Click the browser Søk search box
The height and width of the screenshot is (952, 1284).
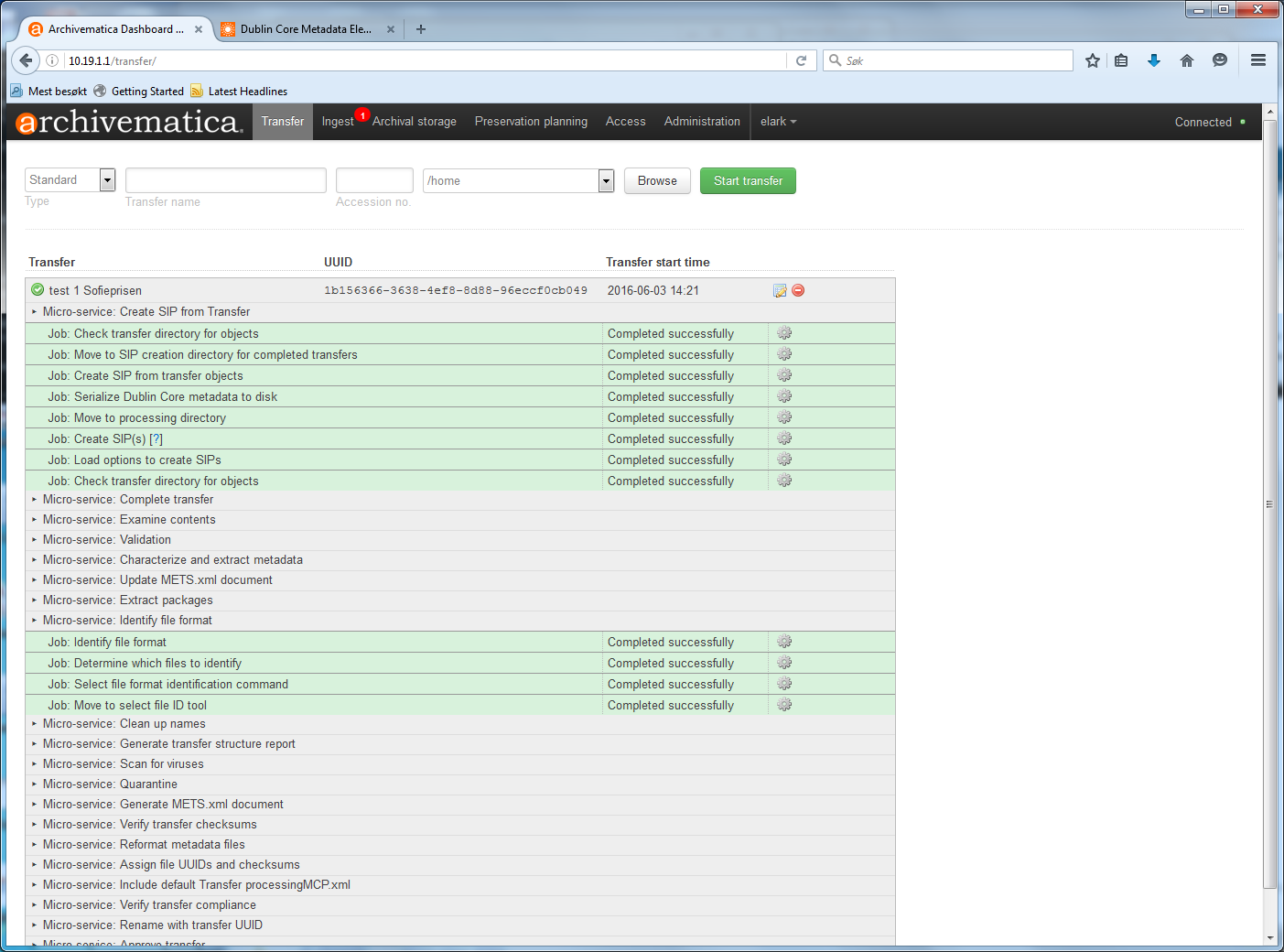(x=948, y=60)
